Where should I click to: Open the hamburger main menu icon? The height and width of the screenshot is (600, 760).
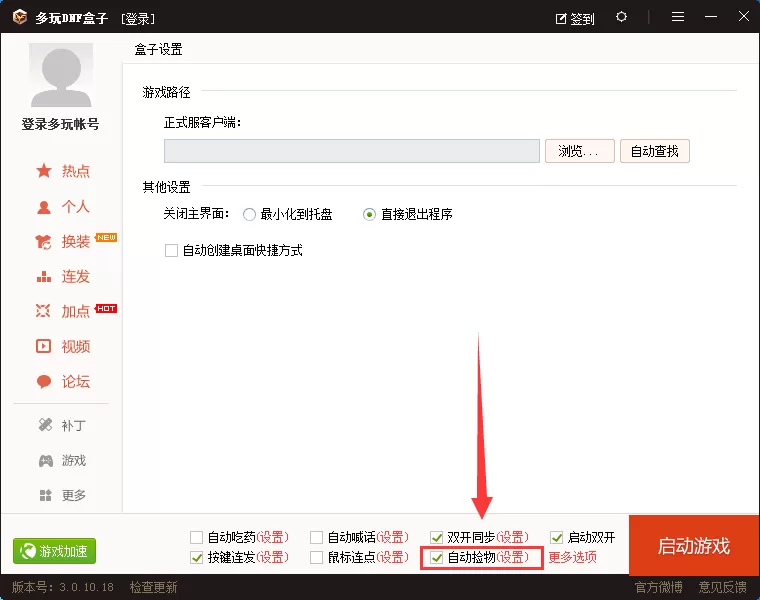678,17
